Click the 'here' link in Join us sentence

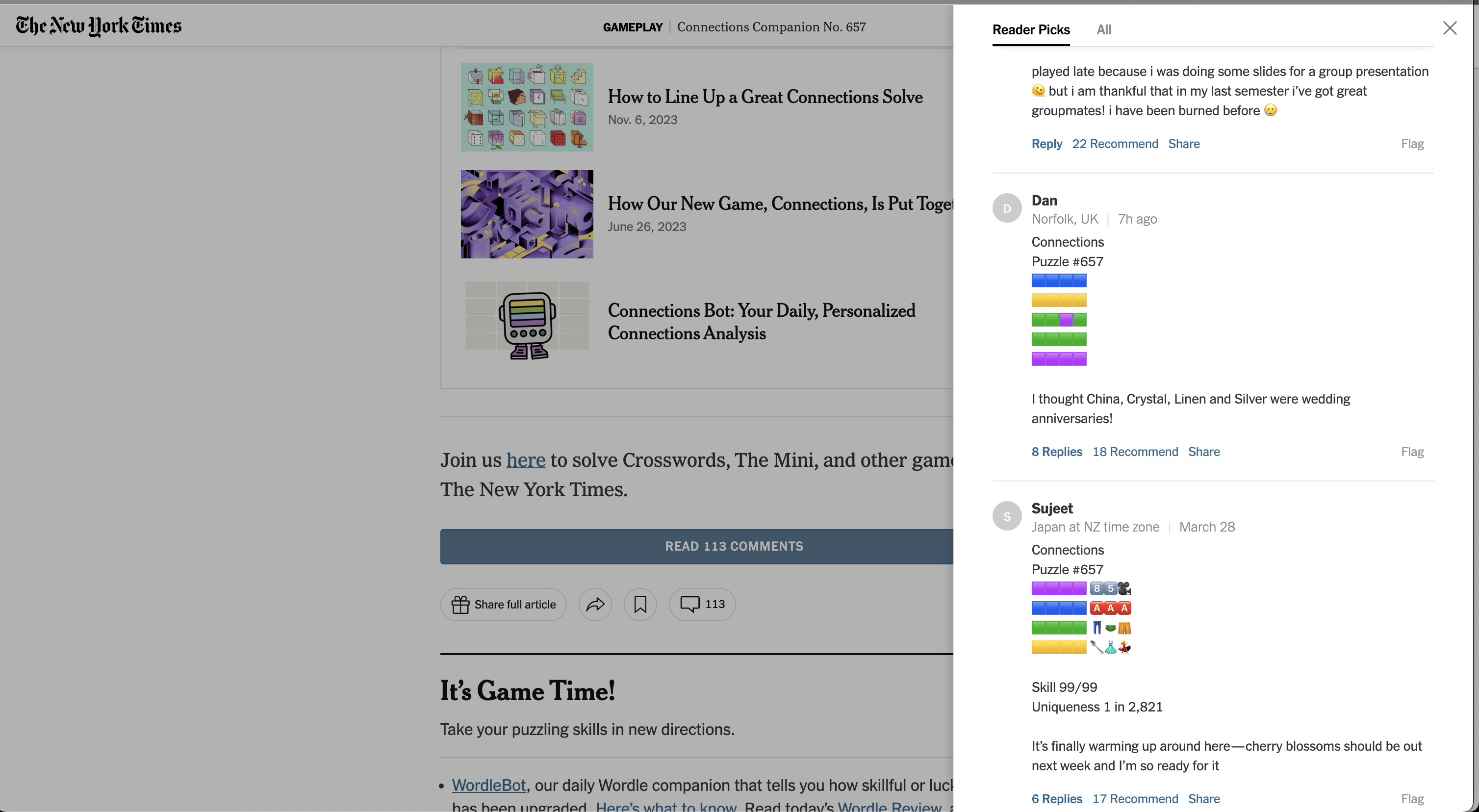[x=526, y=460]
